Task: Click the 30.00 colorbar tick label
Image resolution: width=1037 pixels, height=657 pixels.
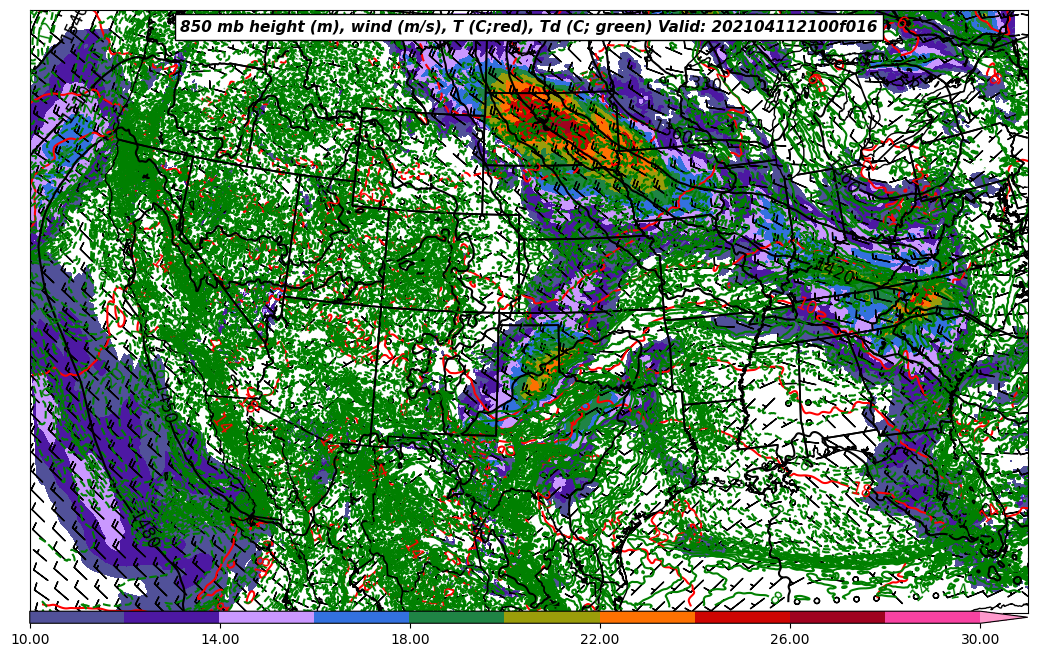Action: (980, 639)
